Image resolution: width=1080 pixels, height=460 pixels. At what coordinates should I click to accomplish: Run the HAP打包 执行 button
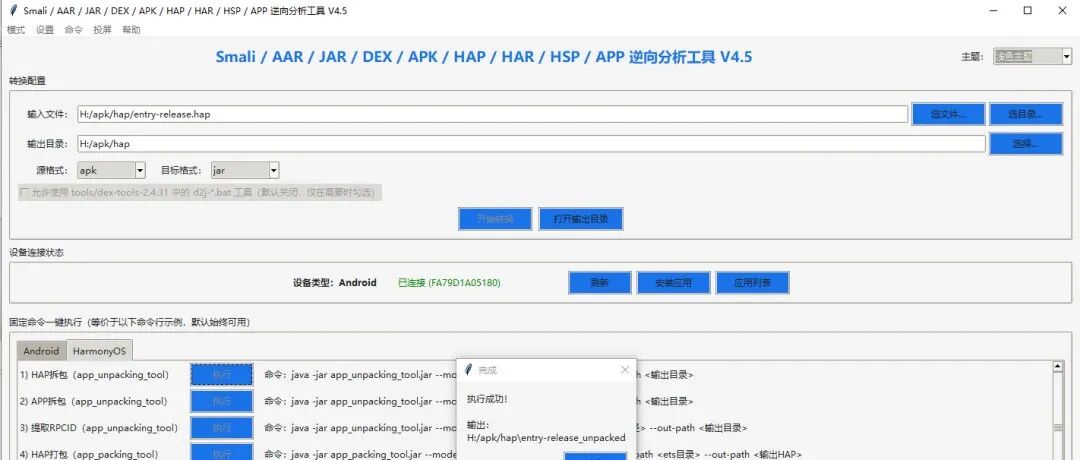222,452
